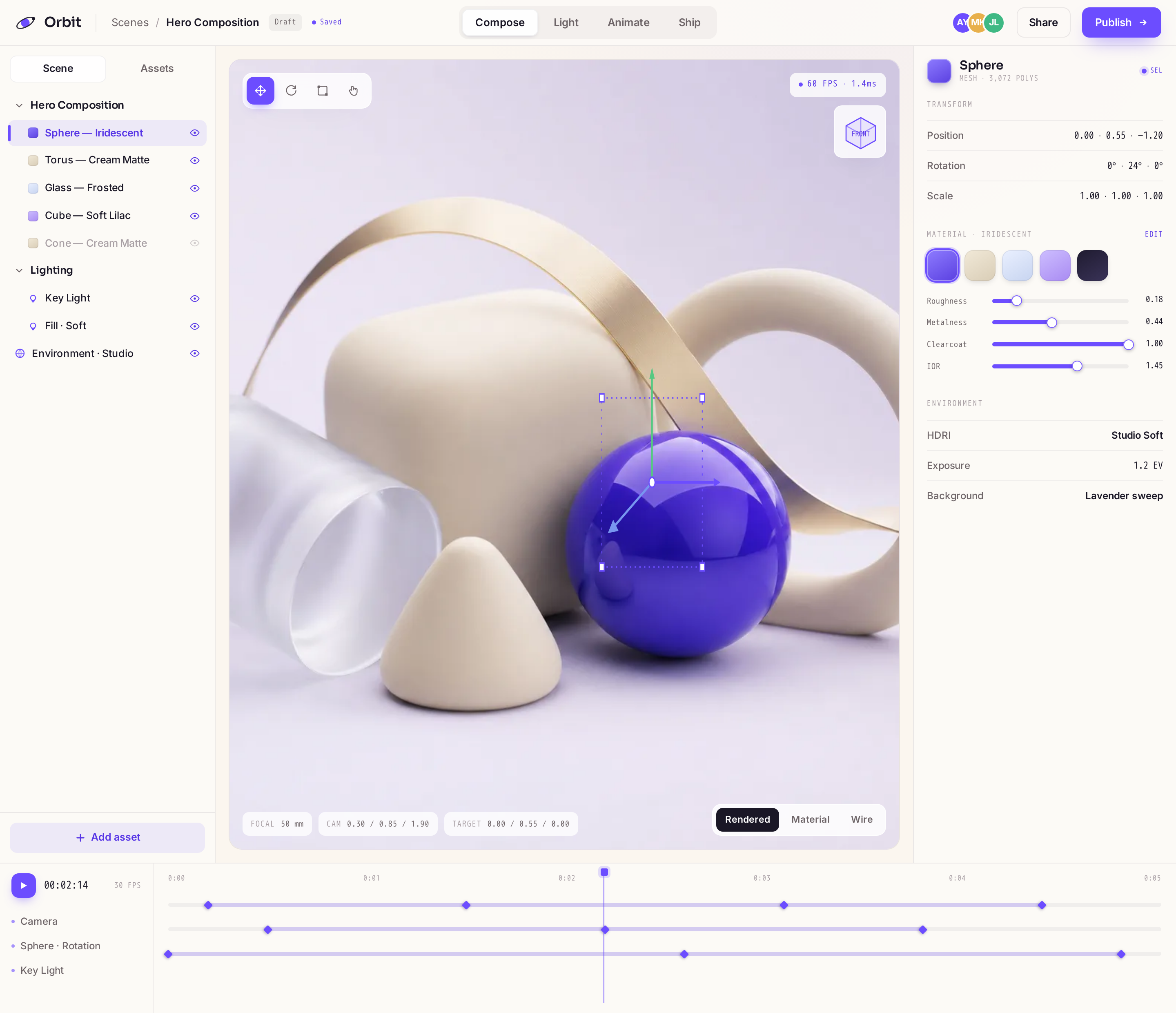Click the Exposure 1.2 EV value

1148,466
